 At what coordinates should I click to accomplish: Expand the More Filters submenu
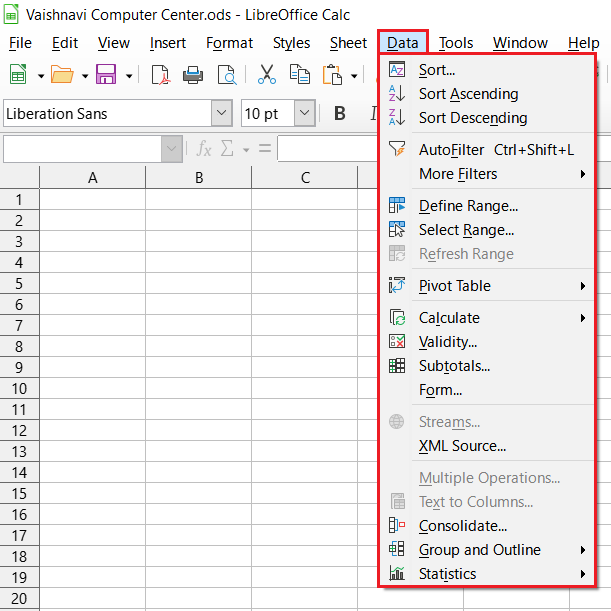click(583, 174)
